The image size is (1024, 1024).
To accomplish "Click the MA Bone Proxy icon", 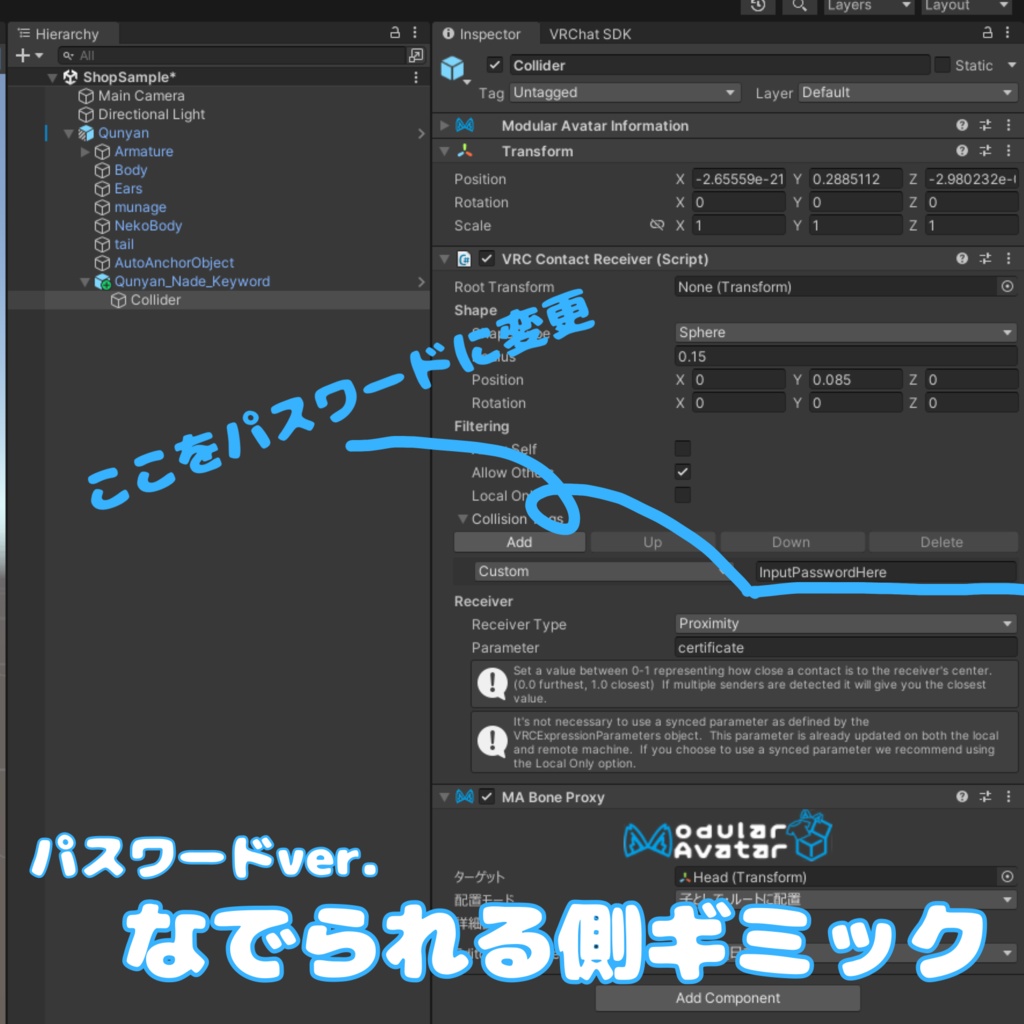I will [x=463, y=796].
